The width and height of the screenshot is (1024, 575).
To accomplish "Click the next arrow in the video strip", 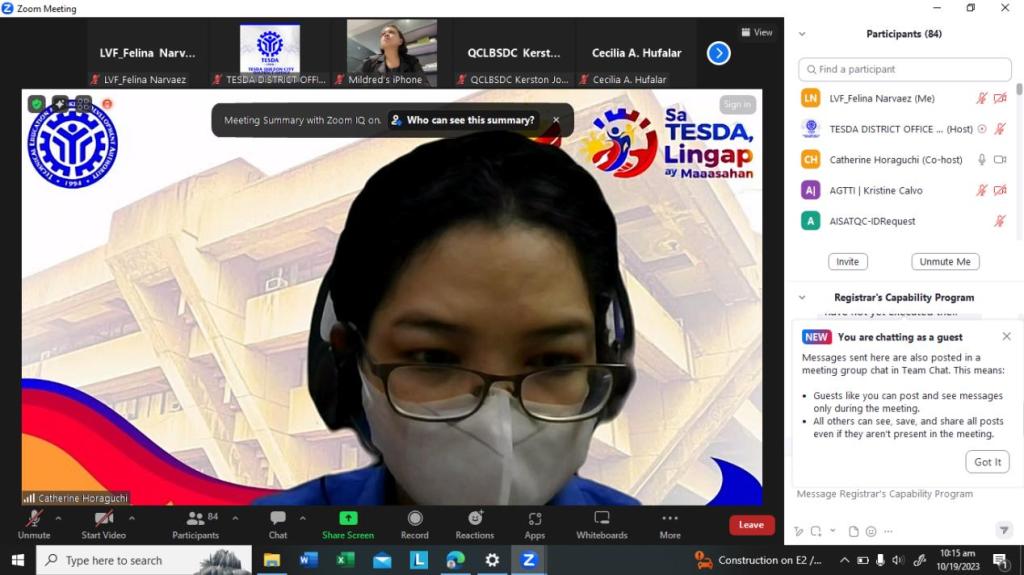I will coord(718,53).
